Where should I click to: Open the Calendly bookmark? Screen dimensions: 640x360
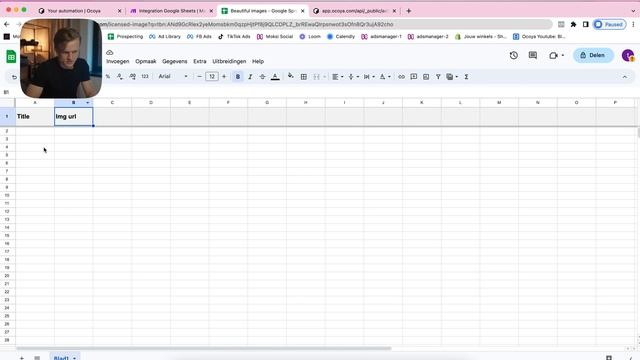pos(341,36)
